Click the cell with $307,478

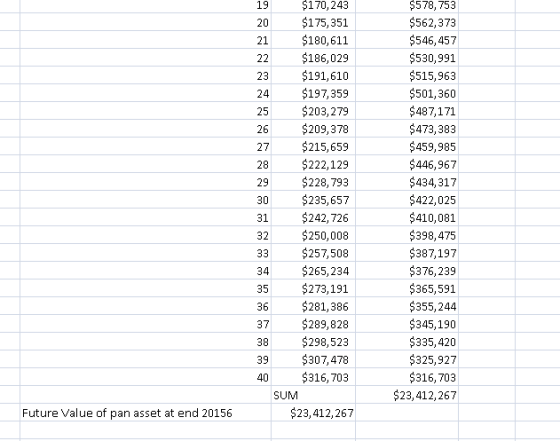click(x=314, y=359)
